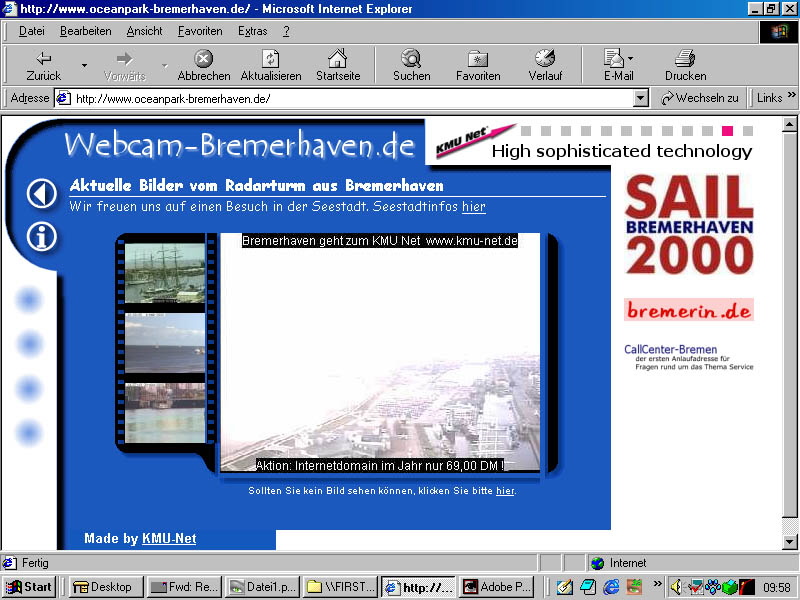This screenshot has width=800, height=600.
Task: Click the 'hier' link below webcam image
Action: pos(505,491)
